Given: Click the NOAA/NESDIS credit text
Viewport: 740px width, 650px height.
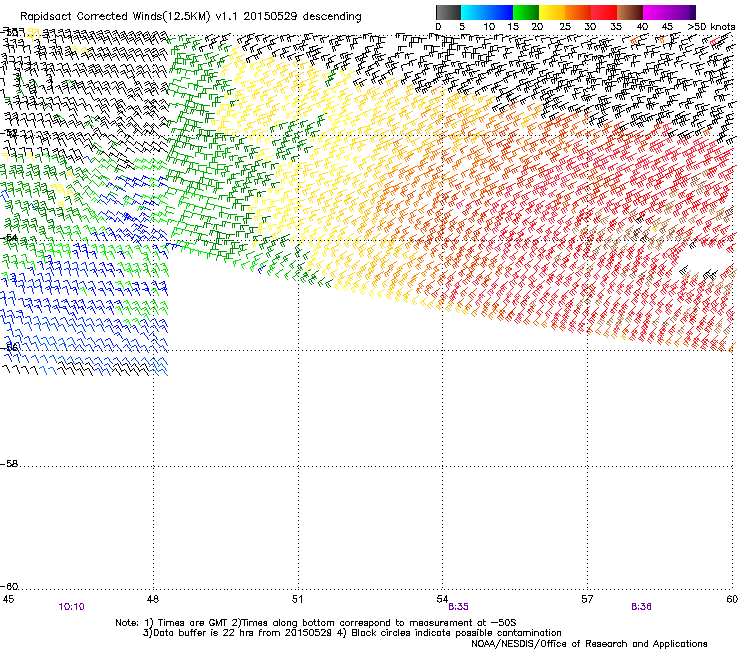Looking at the screenshot, I should pyautogui.click(x=589, y=643).
